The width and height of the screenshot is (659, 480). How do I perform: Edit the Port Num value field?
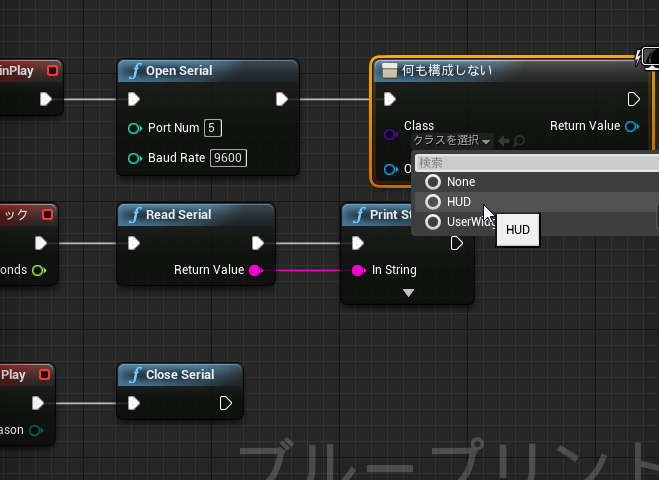click(x=213, y=128)
